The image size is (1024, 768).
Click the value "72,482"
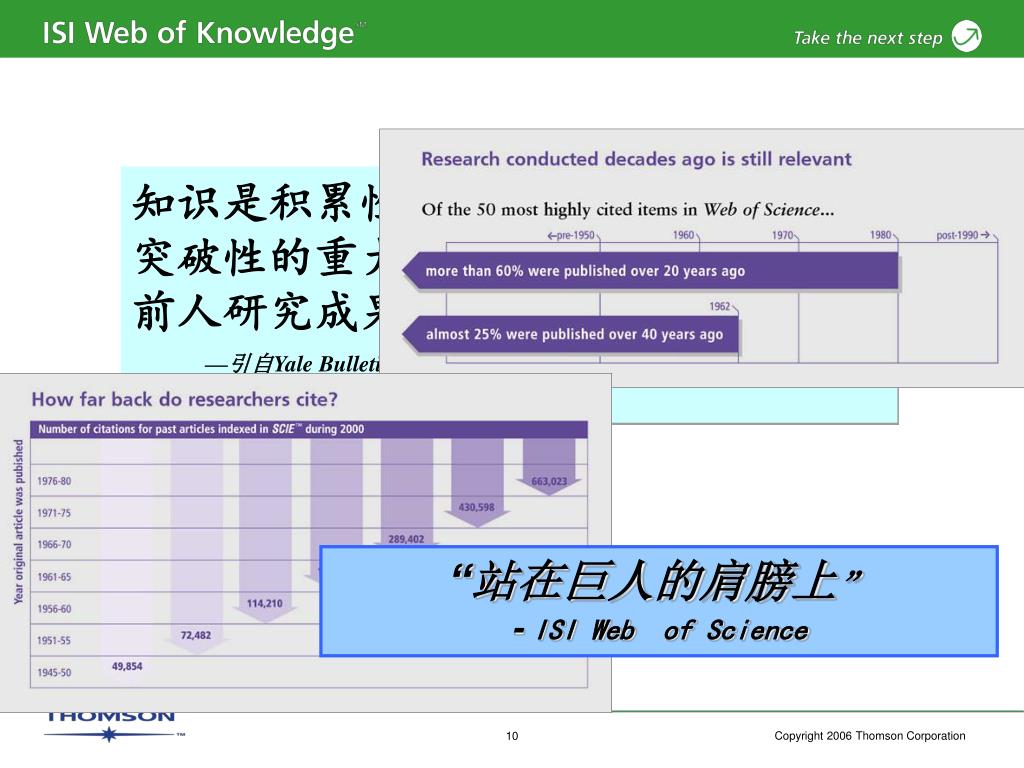[196, 635]
